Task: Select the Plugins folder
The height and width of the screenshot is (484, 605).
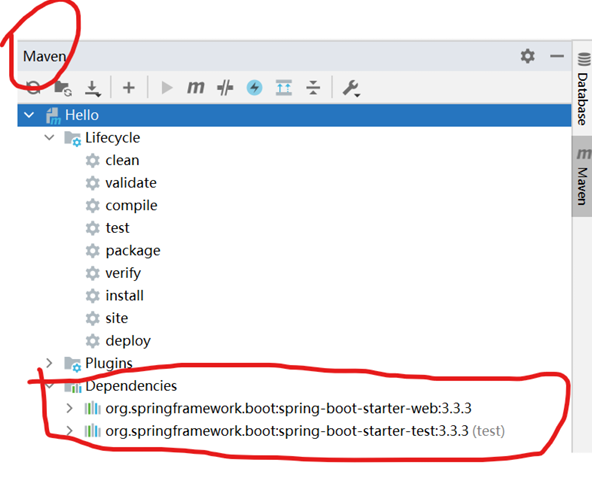Action: 108,363
